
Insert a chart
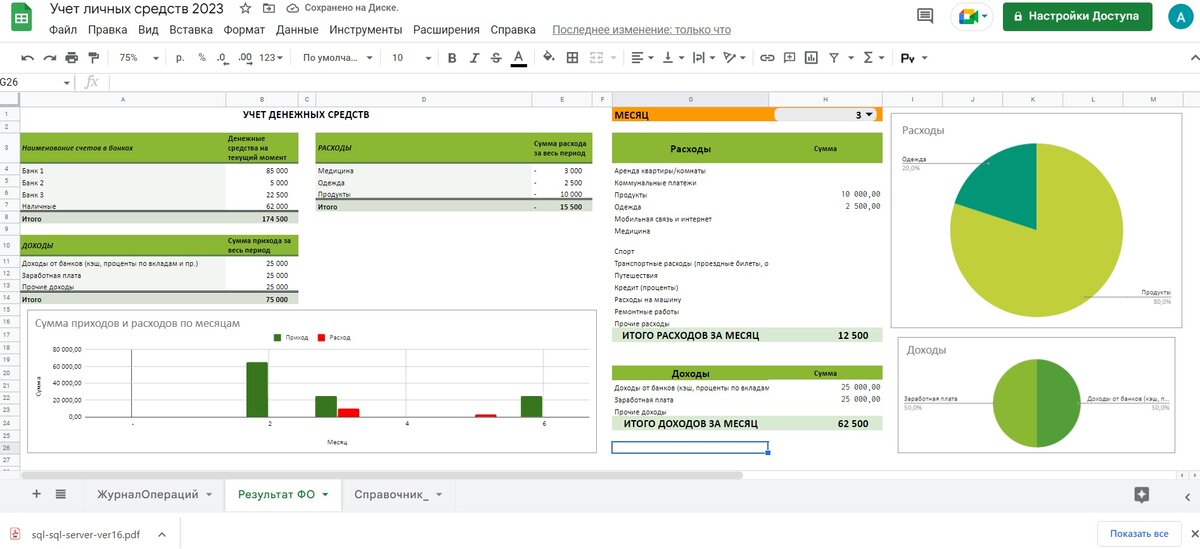coord(811,58)
